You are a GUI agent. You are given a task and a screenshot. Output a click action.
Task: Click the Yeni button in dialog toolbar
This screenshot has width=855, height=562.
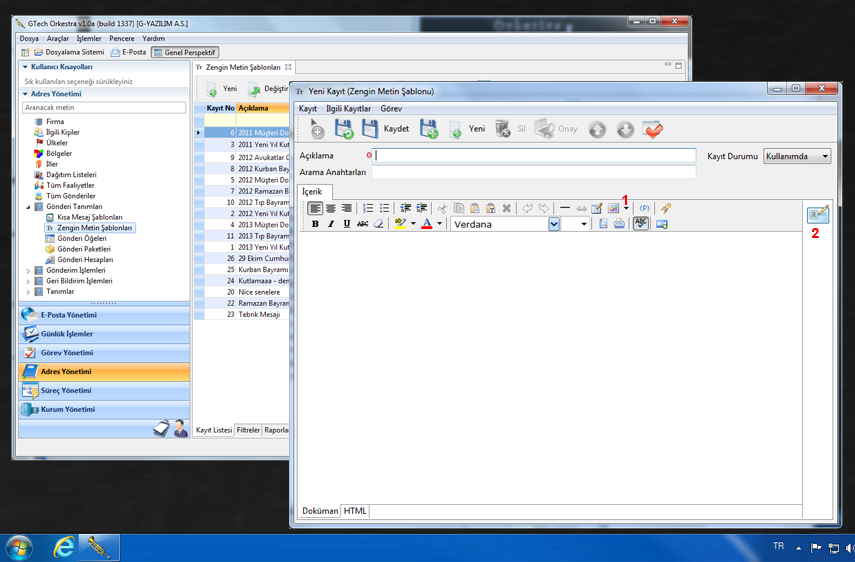point(467,129)
